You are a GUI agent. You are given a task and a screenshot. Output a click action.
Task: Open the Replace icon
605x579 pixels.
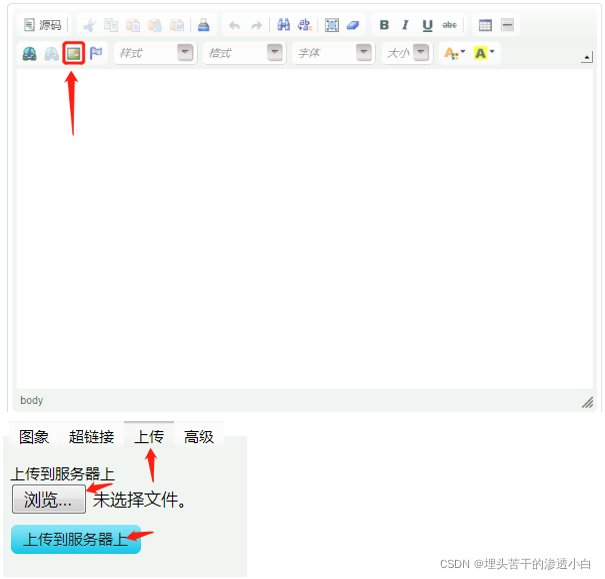[x=305, y=25]
